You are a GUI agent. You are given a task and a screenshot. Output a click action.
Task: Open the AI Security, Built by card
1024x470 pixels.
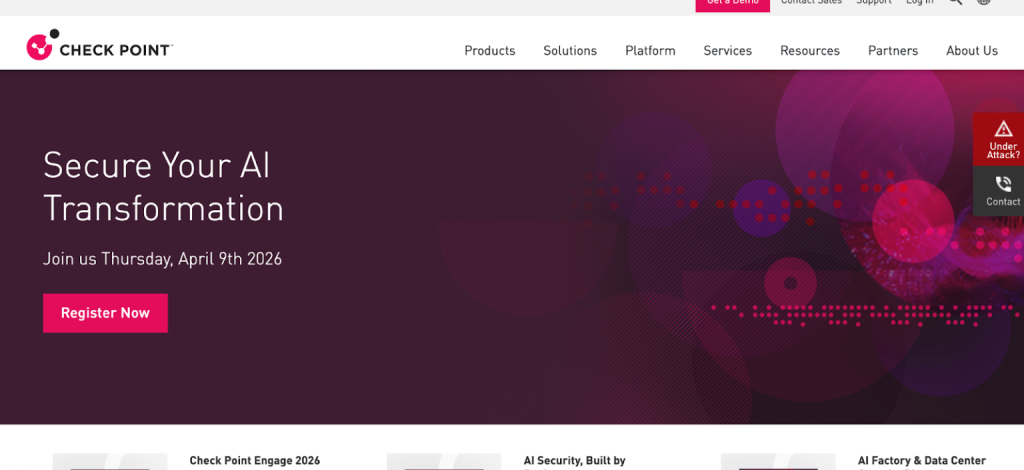coord(574,461)
